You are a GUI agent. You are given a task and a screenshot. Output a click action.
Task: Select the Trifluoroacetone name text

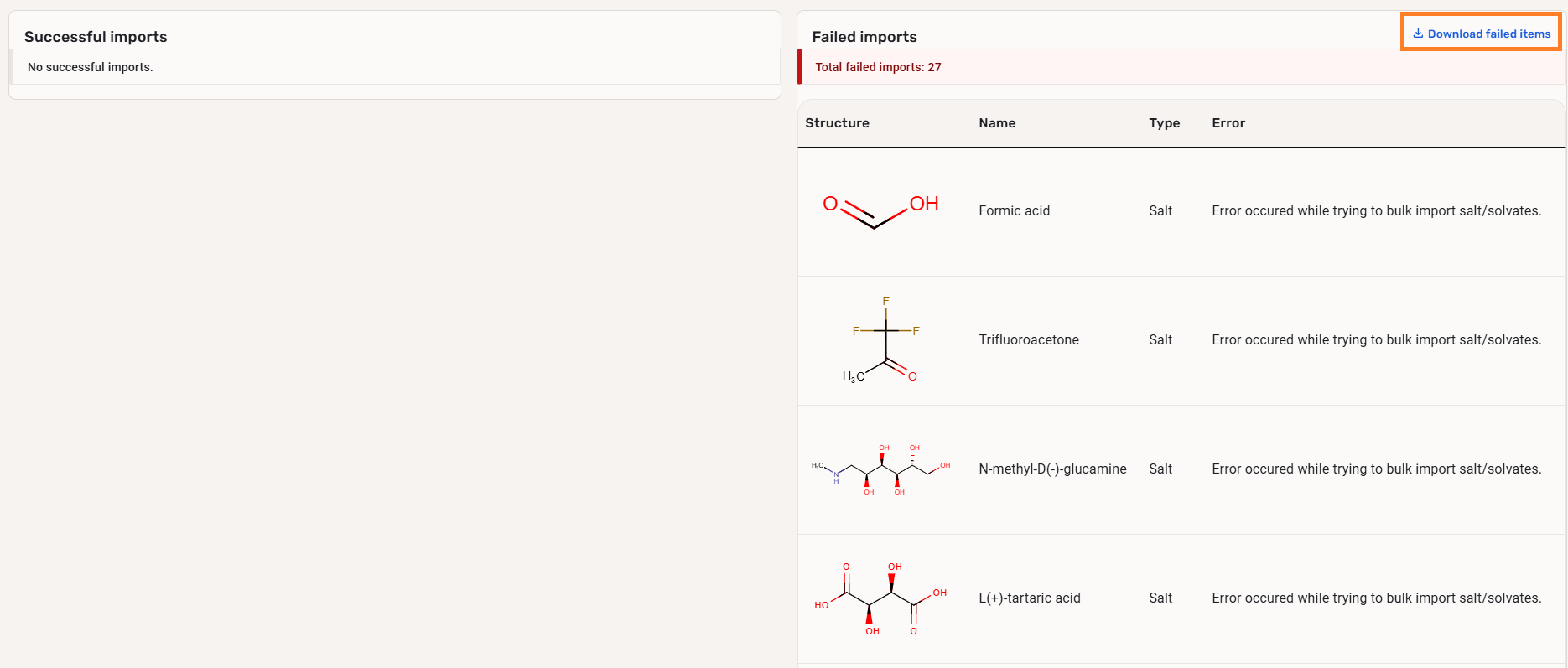coord(1028,340)
